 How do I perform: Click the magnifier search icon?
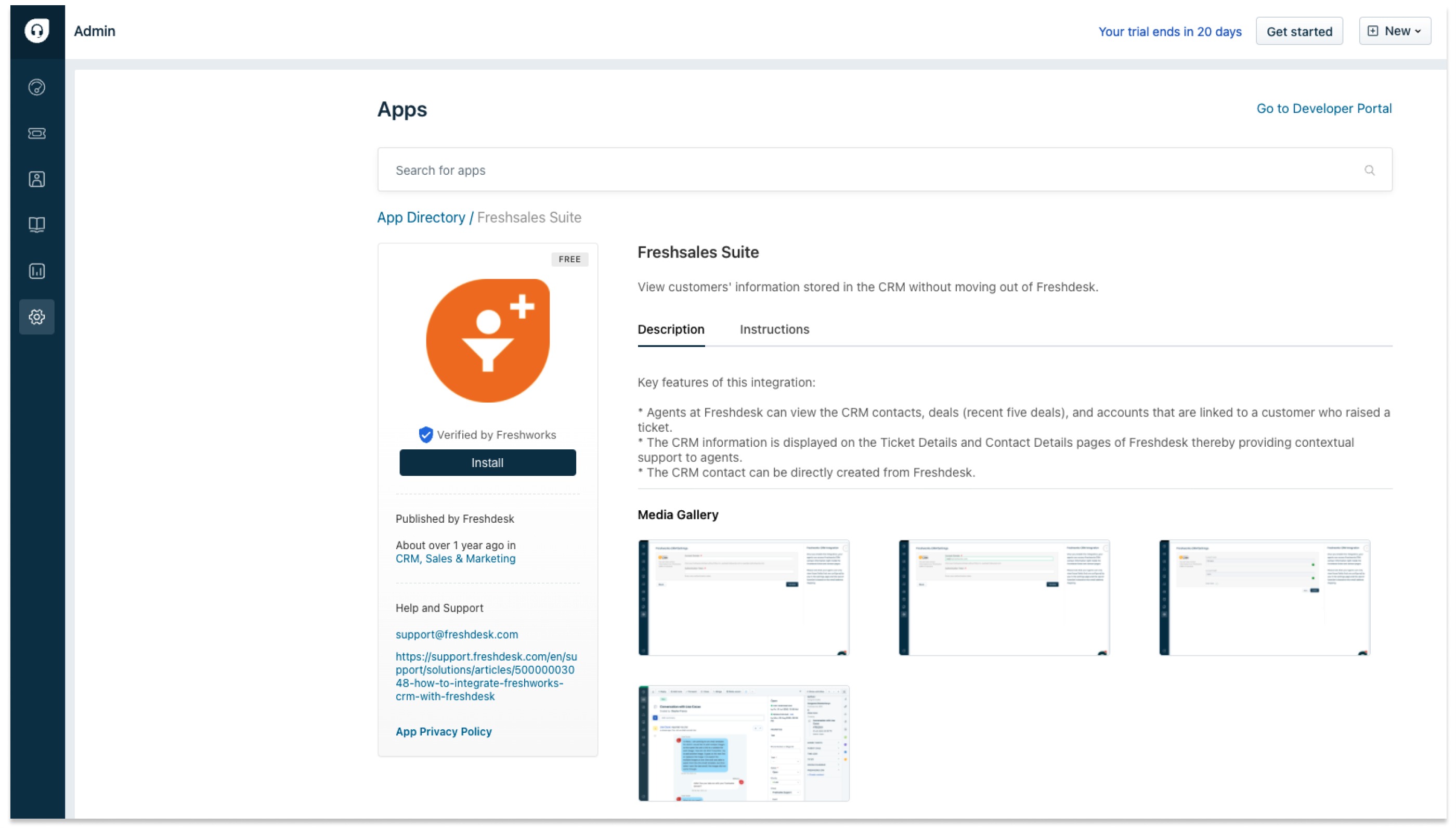click(x=1370, y=170)
